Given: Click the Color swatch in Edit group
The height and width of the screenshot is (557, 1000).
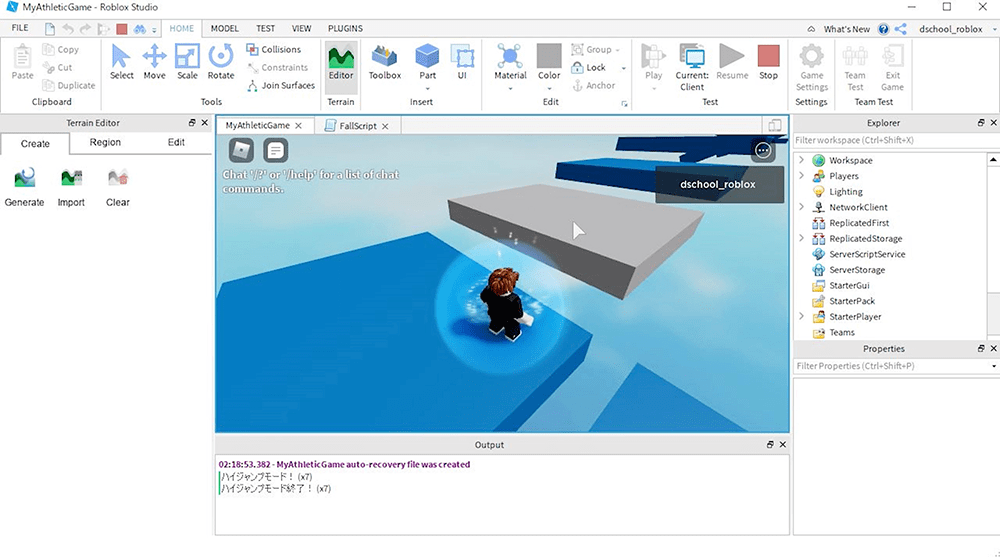Looking at the screenshot, I should point(548,62).
